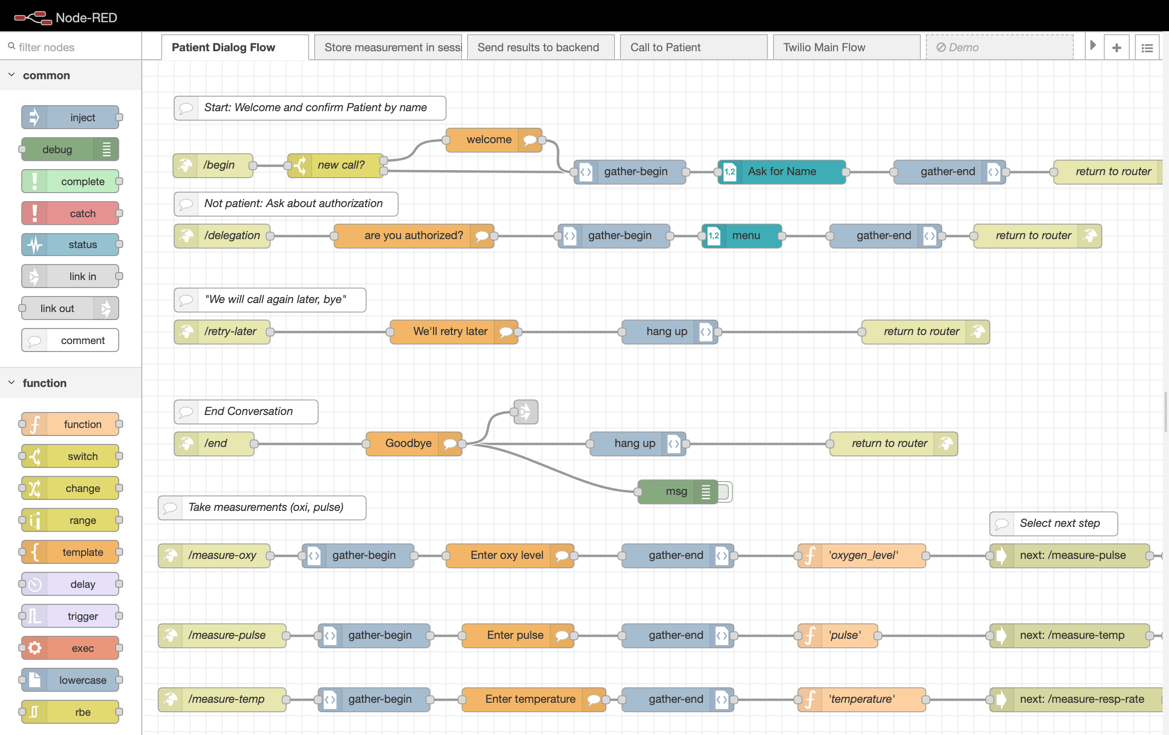Select the exec node in palette
1169x735 pixels.
click(70, 649)
